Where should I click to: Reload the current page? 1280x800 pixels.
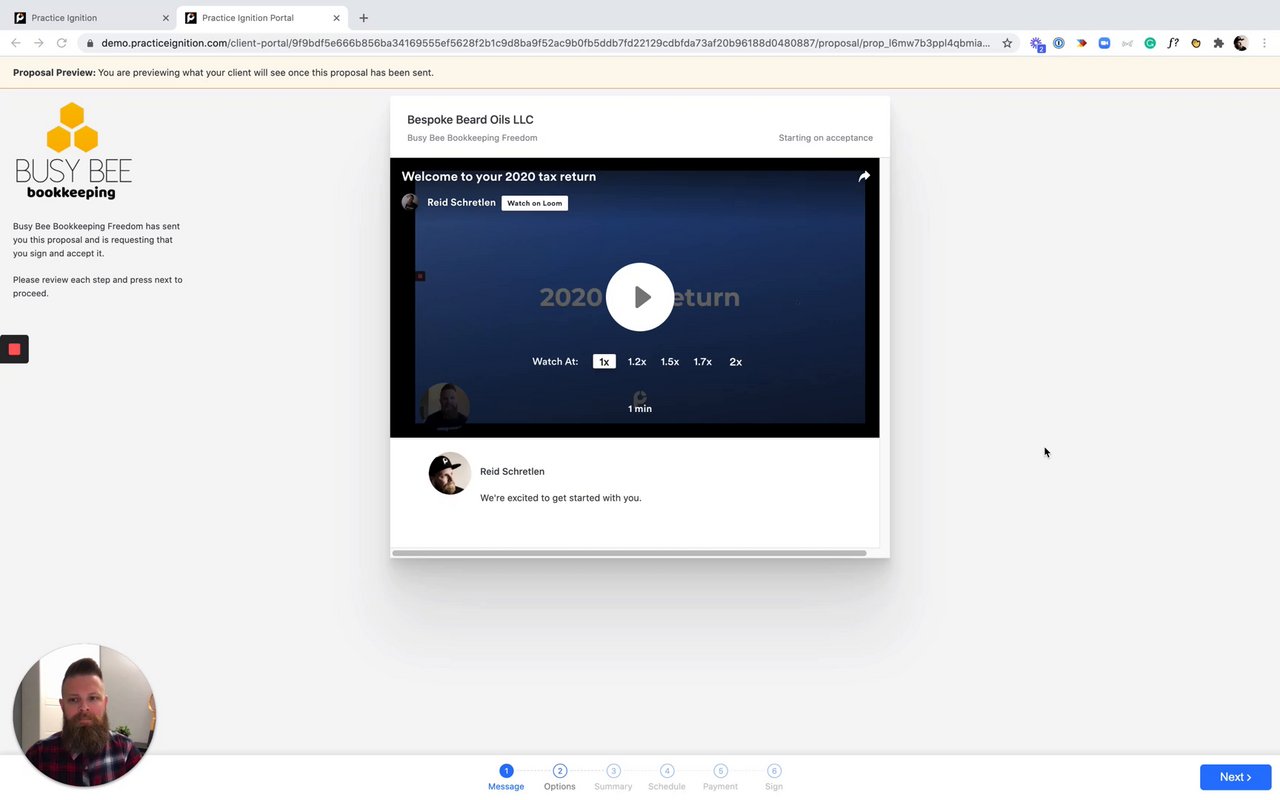[62, 43]
